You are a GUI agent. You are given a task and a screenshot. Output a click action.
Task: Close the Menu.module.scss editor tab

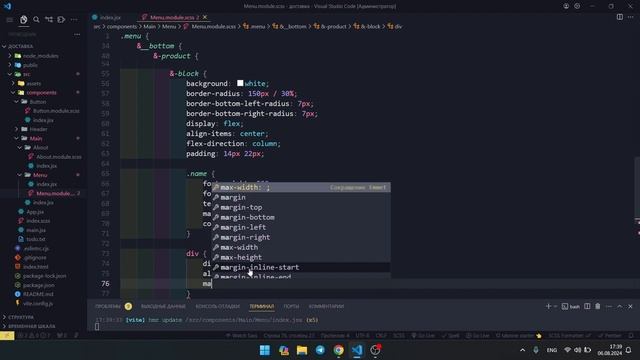pos(205,17)
